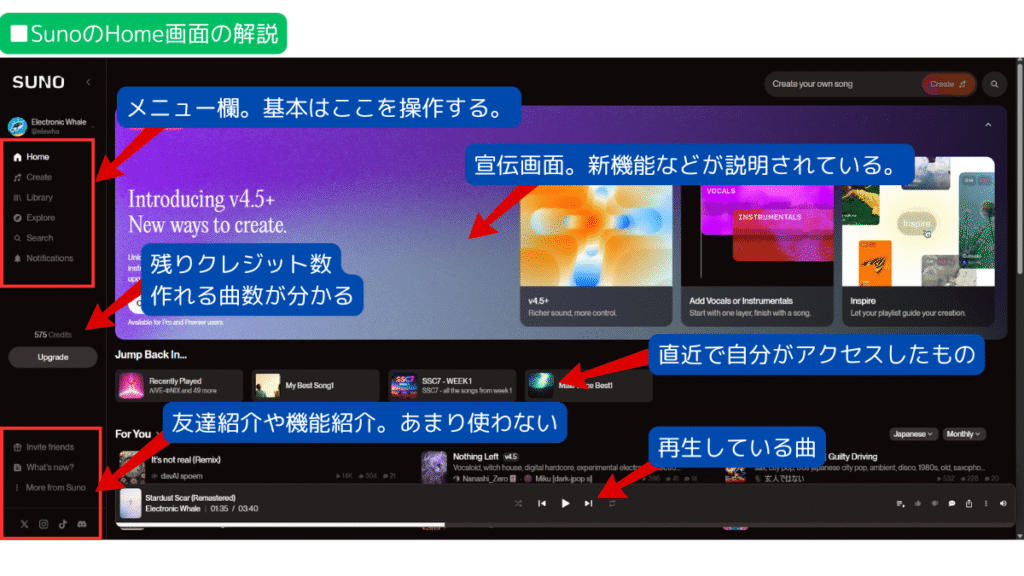The width and height of the screenshot is (1024, 576).
Task: Open Search in the sidebar menu
Action: (x=33, y=238)
